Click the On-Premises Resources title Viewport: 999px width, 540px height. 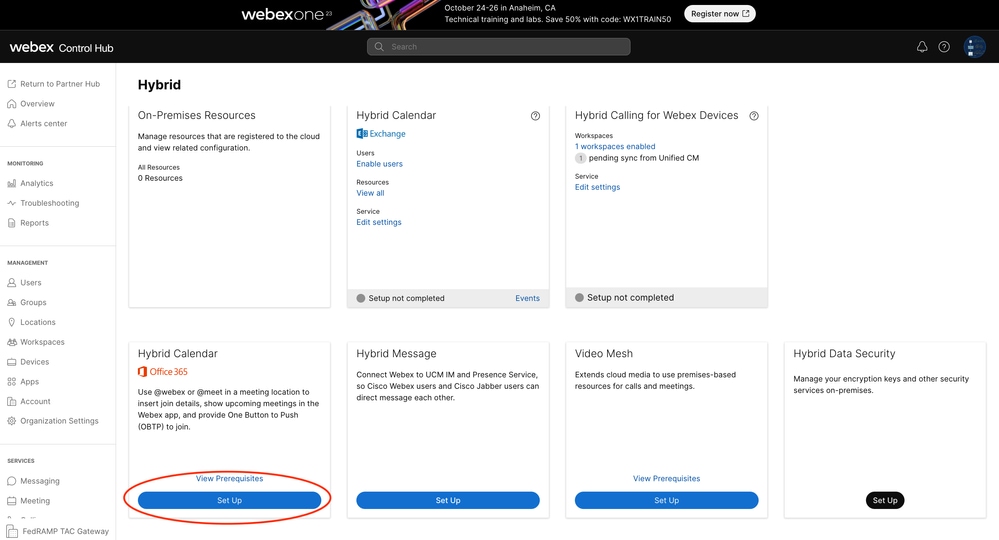click(196, 115)
